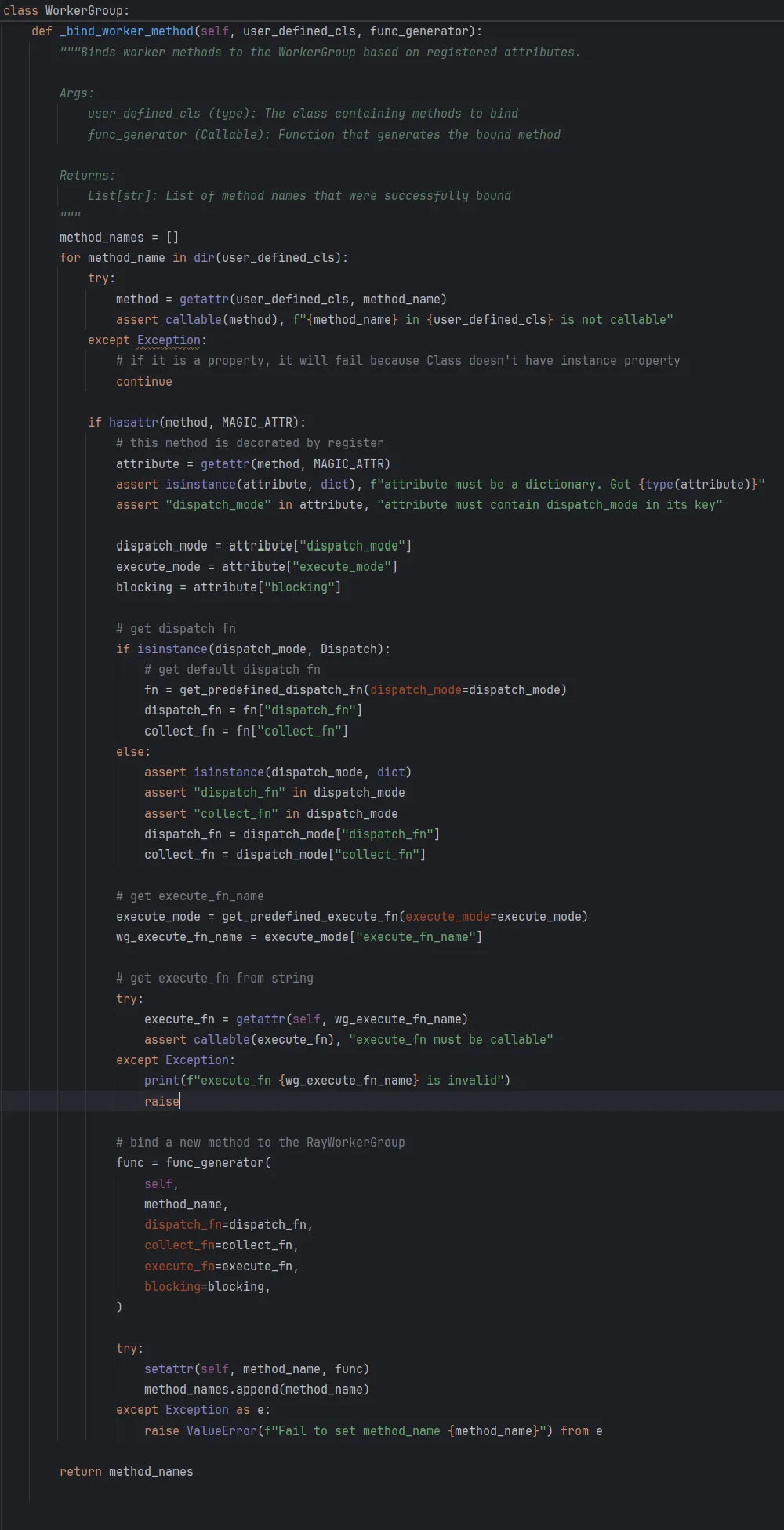Click the "method_name," argument line
Screen dimensions: 784x1530
(x=186, y=1204)
